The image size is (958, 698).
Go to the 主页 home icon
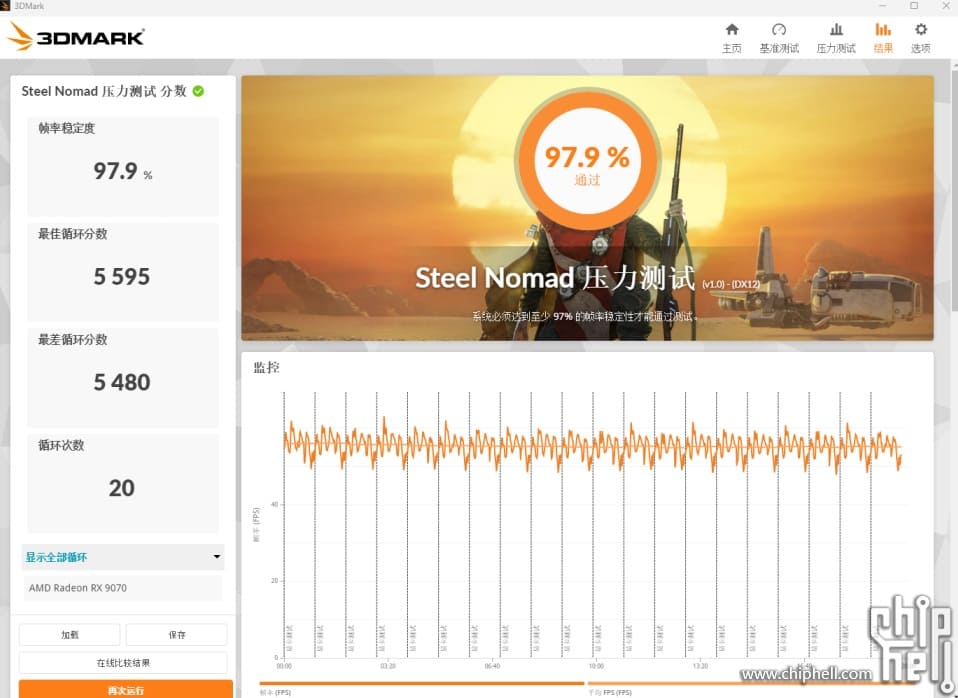[x=732, y=29]
